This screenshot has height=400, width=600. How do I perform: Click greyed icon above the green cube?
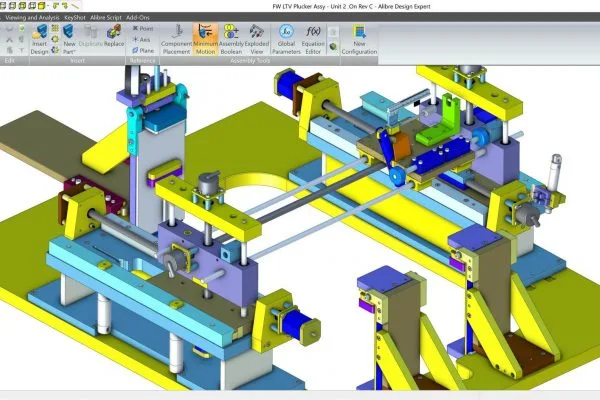pyautogui.click(x=333, y=32)
